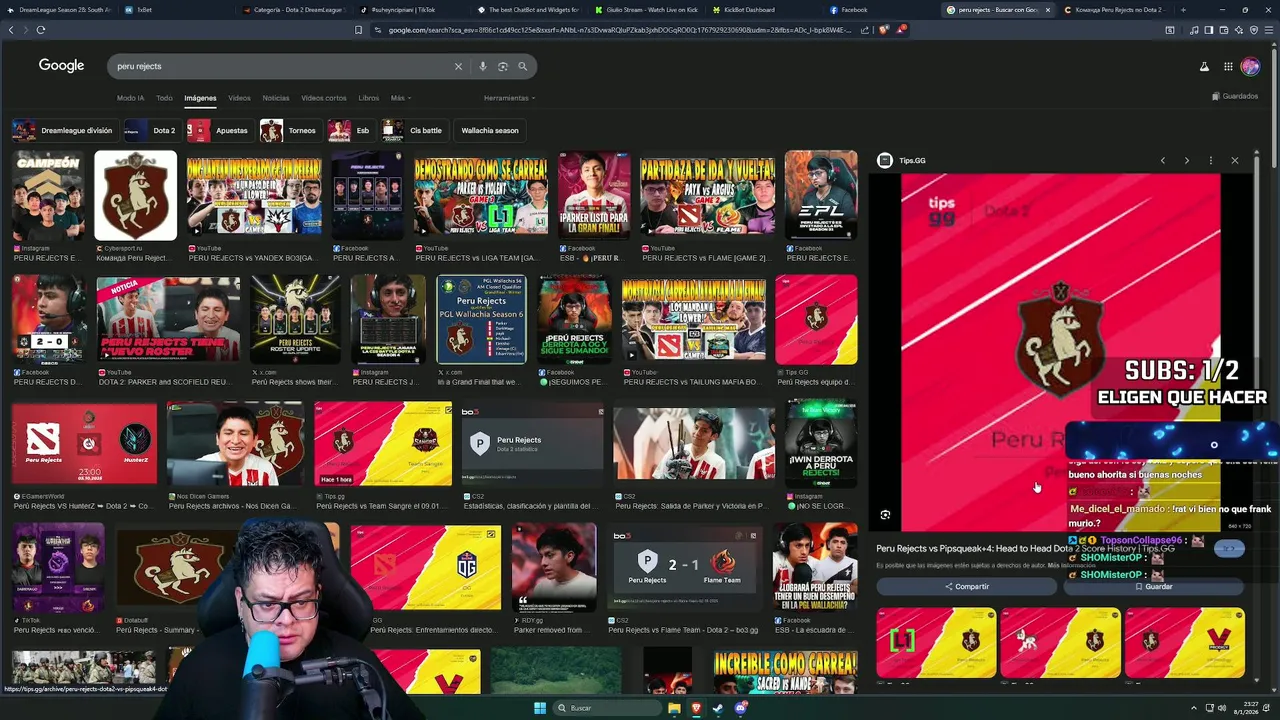Open Instagram CAMPEÓN team photo thumbnail
1280x720 pixels.
[48, 196]
